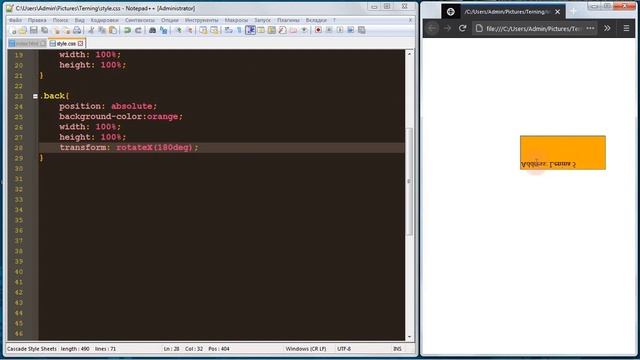The width and height of the screenshot is (640, 360).
Task: Open the Правка menu
Action: pos(37,20)
